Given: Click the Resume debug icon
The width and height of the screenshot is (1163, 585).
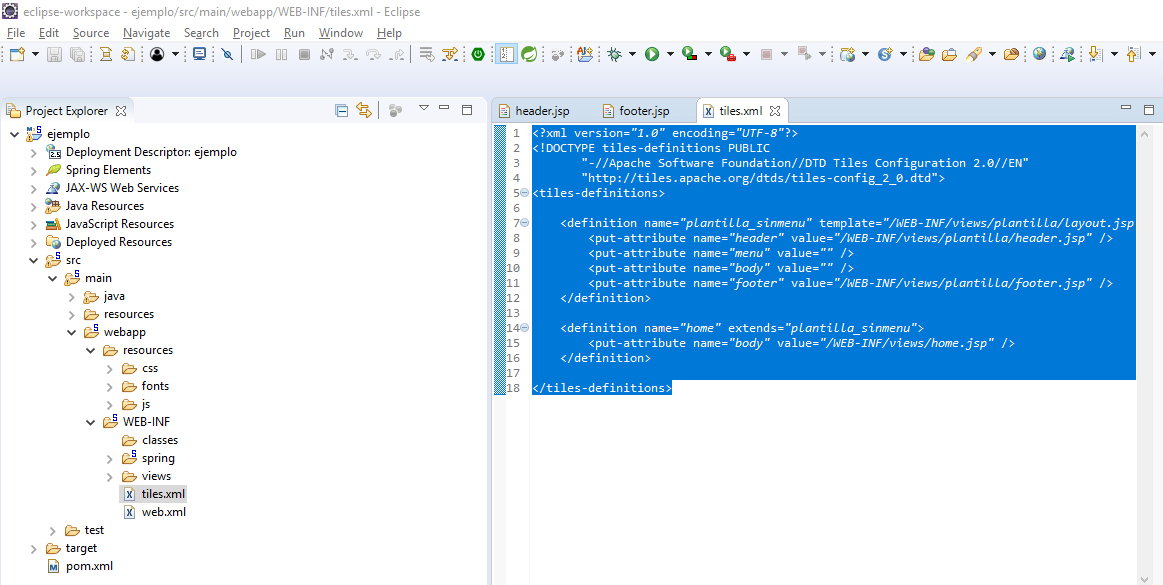Looking at the screenshot, I should (258, 54).
